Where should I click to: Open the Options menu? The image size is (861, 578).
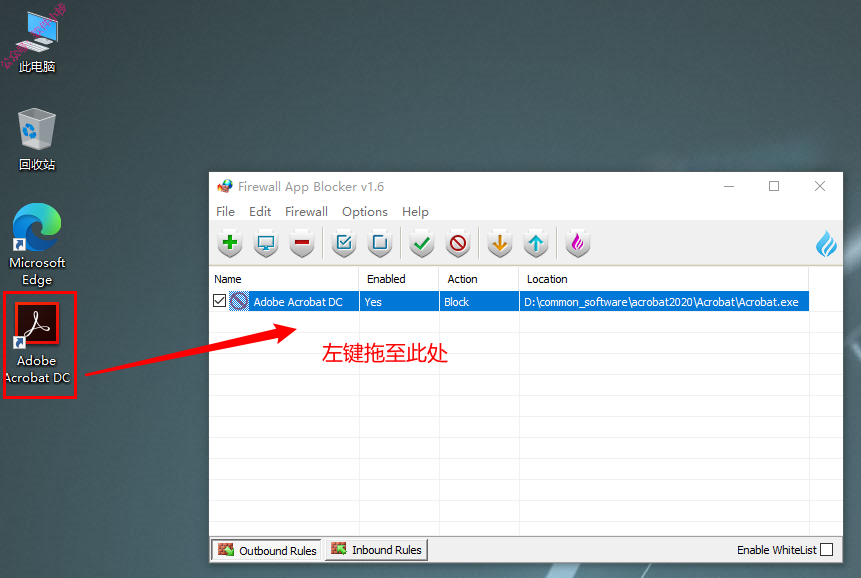coord(365,212)
